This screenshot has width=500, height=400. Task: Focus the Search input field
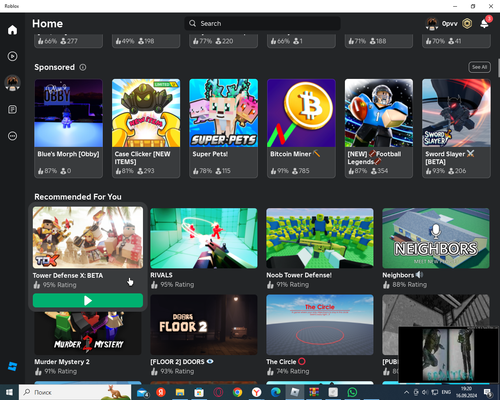pyautogui.click(x=263, y=23)
